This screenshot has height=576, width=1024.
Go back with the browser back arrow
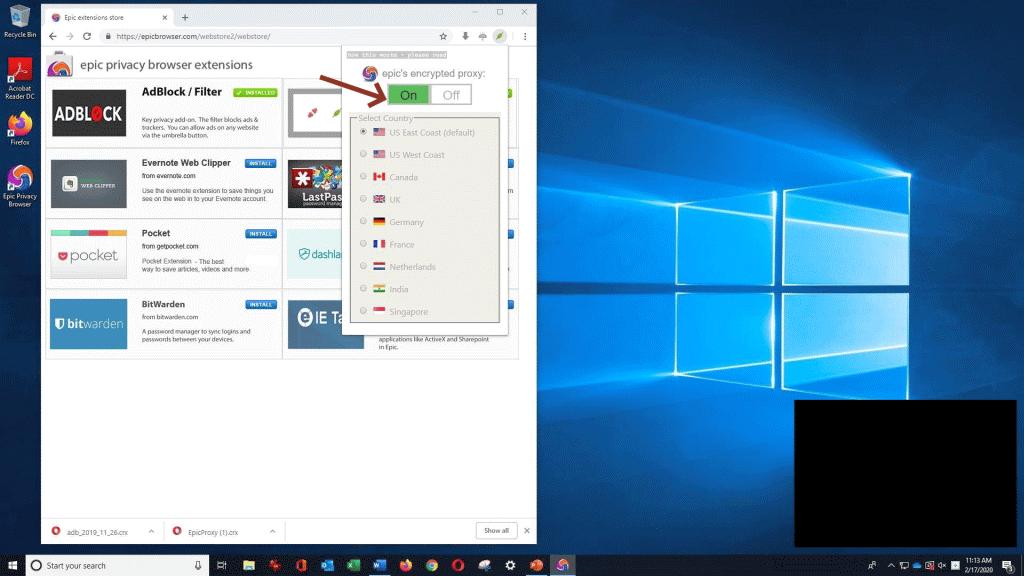click(x=53, y=37)
